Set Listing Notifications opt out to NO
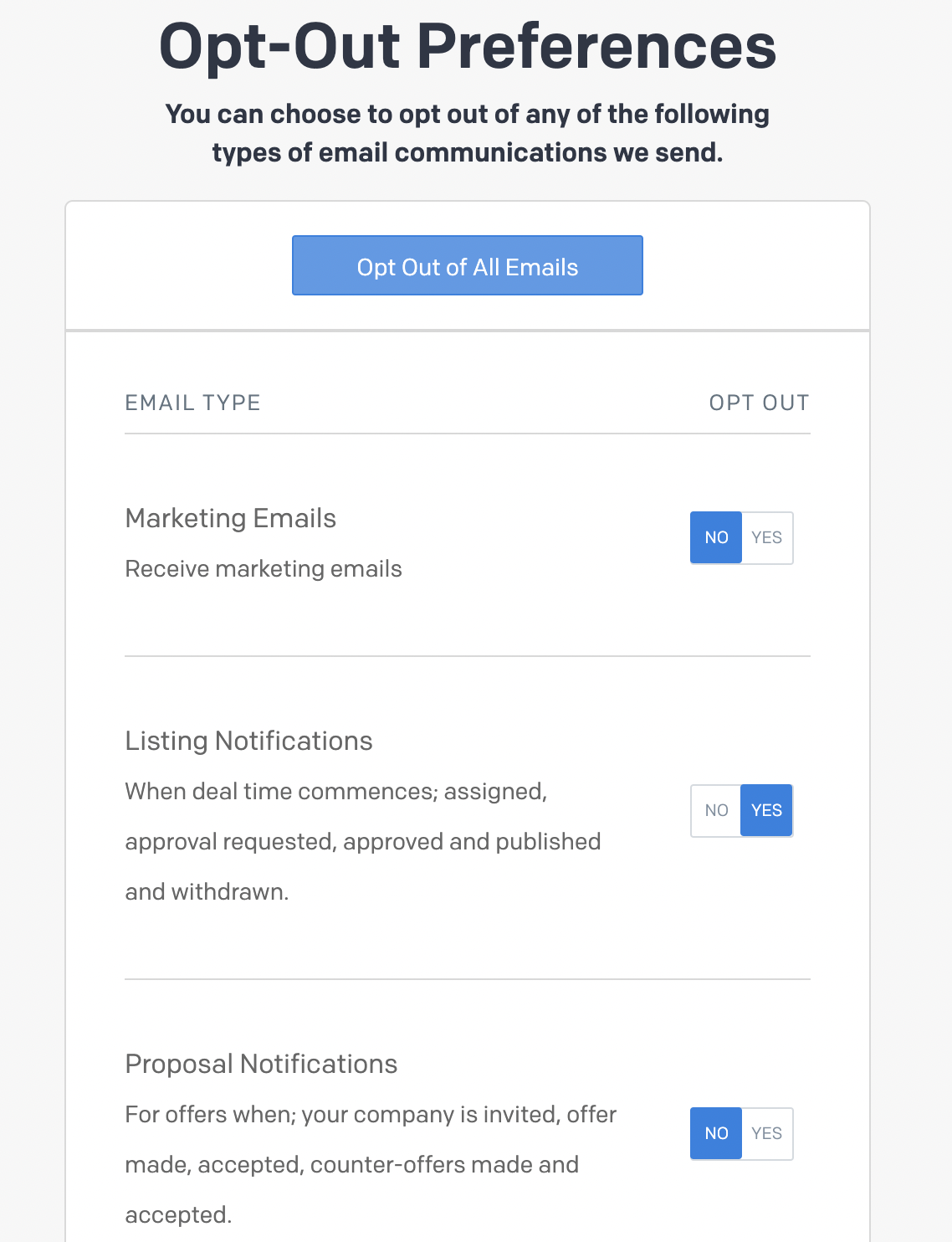 click(x=716, y=810)
